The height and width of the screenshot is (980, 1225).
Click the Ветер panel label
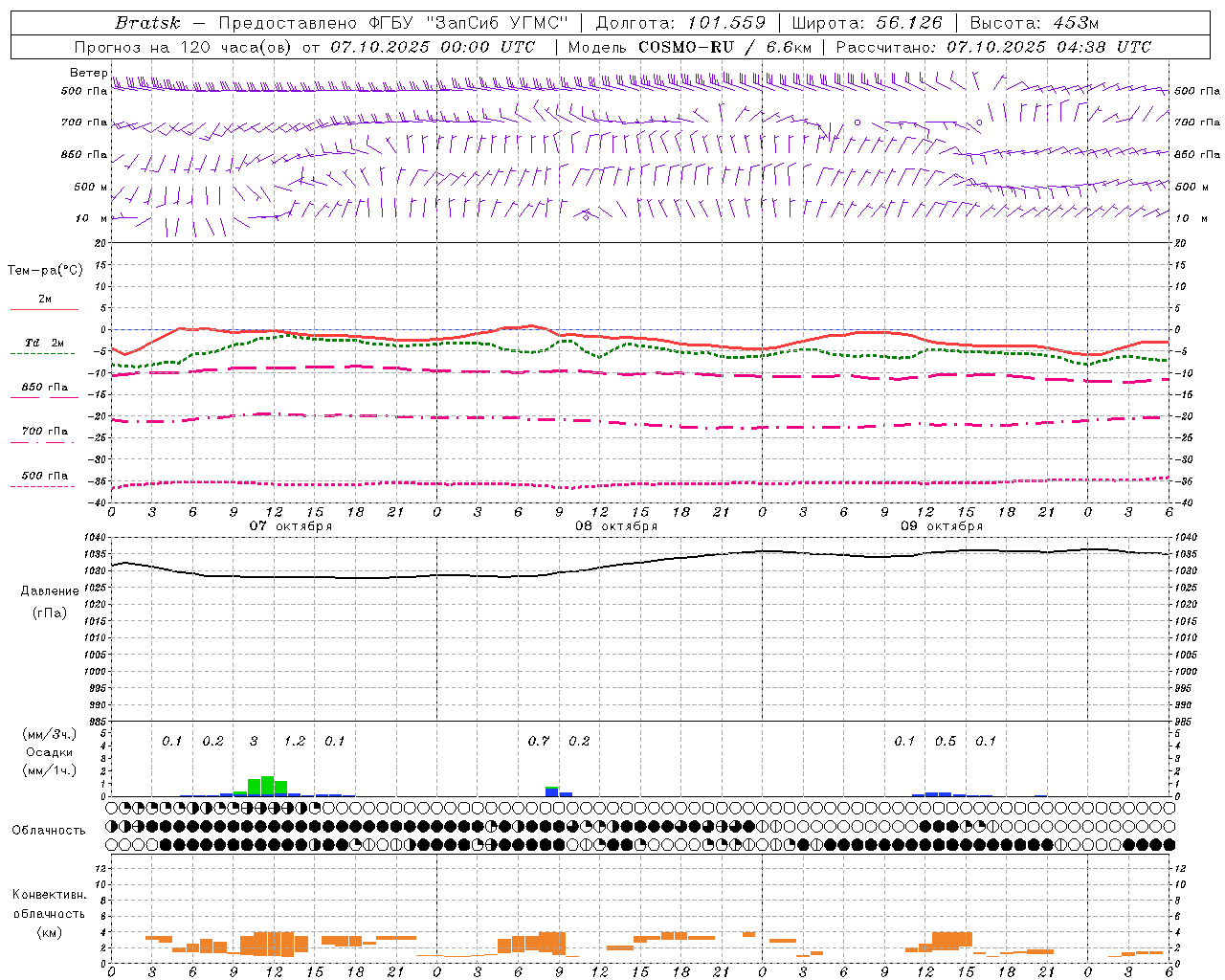[89, 73]
